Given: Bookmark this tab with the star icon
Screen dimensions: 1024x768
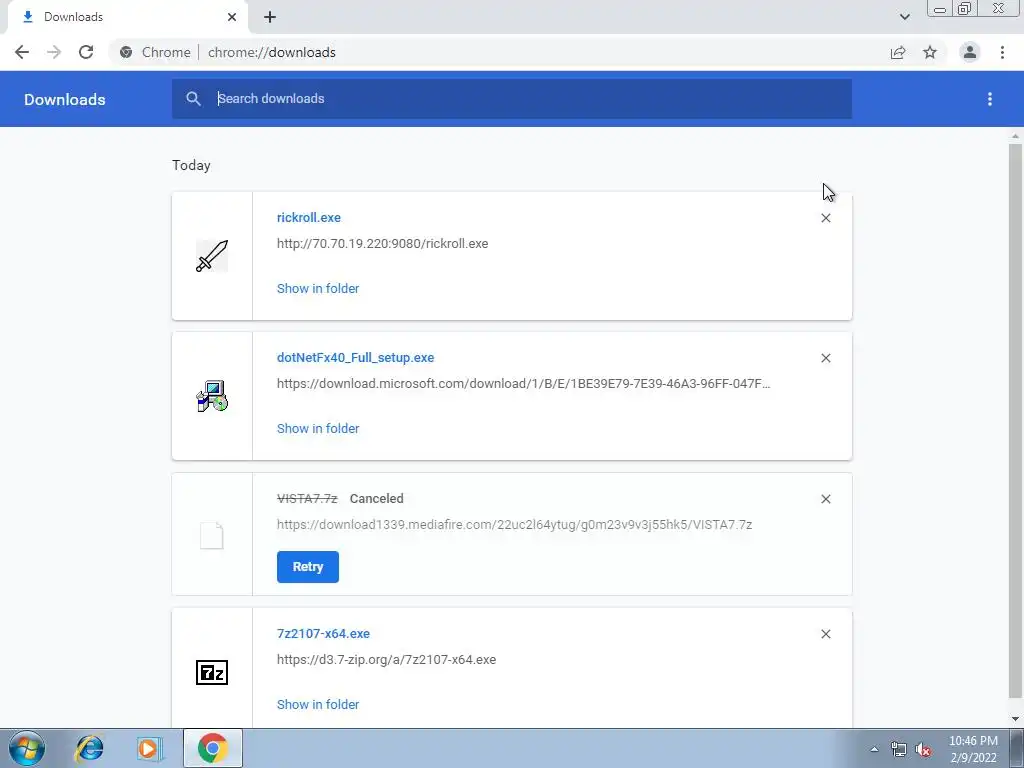Looking at the screenshot, I should [x=930, y=52].
